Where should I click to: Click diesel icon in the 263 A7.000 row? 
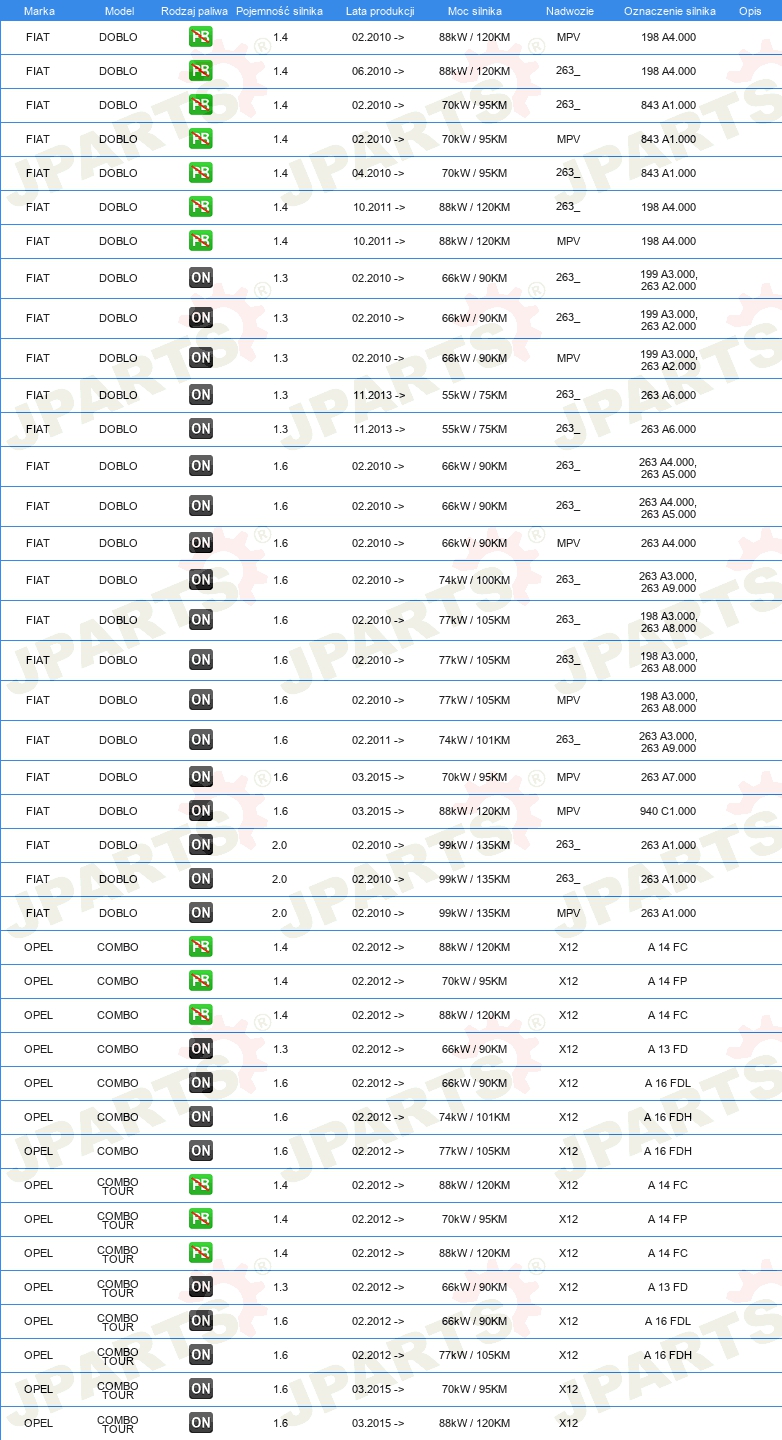(x=200, y=777)
